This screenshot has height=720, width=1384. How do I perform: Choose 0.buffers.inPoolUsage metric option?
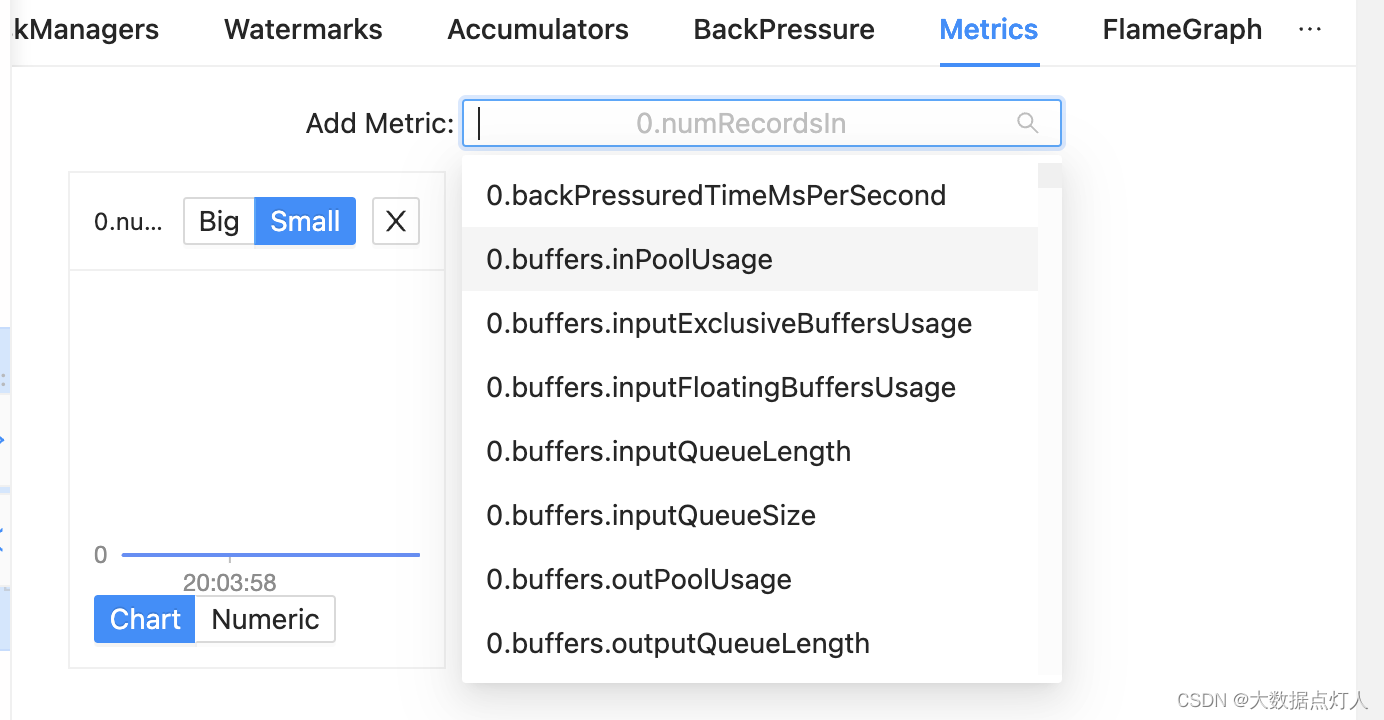point(630,259)
